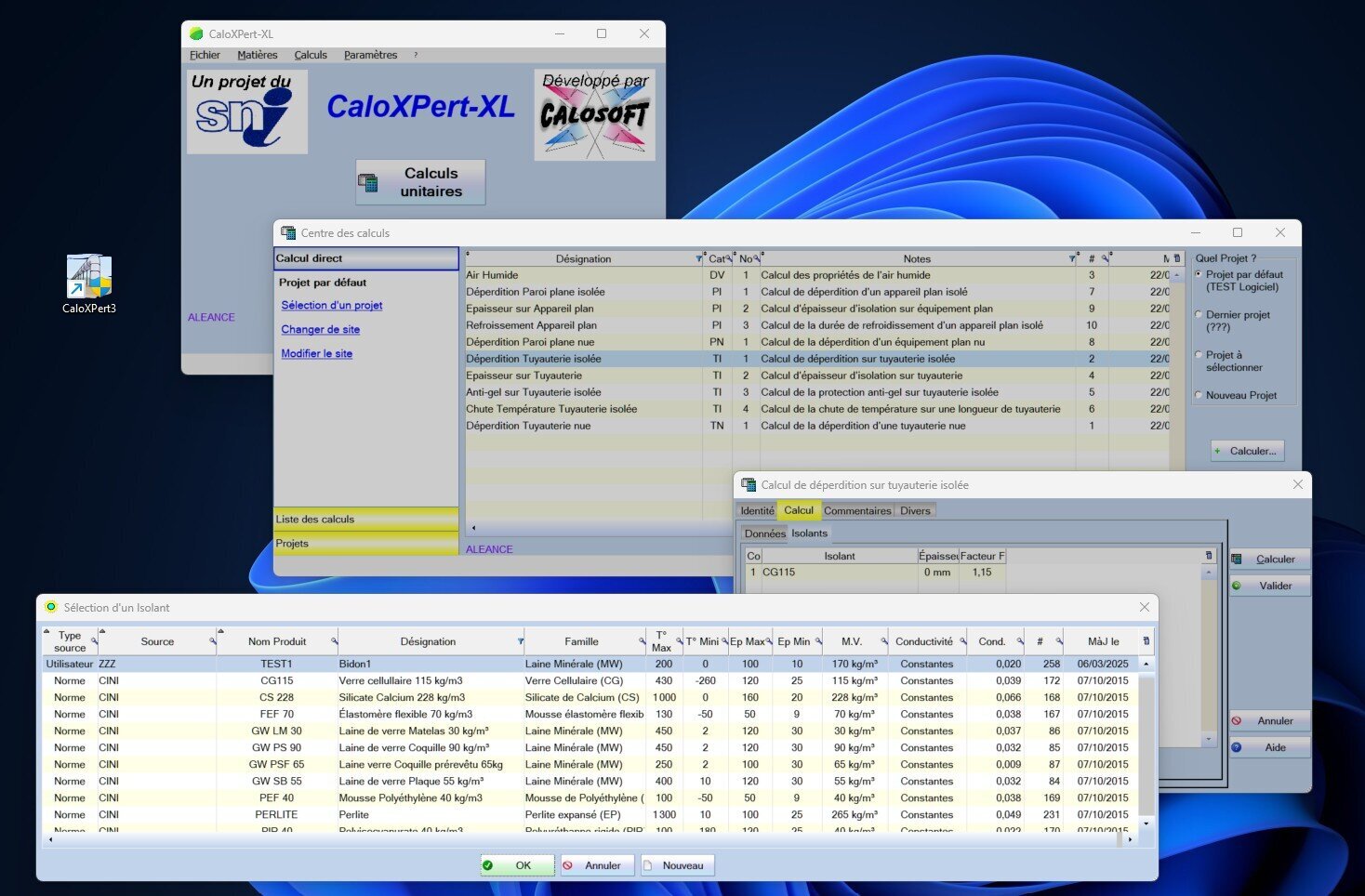
Task: Click Valider in the calculation dialog
Action: click(1270, 586)
